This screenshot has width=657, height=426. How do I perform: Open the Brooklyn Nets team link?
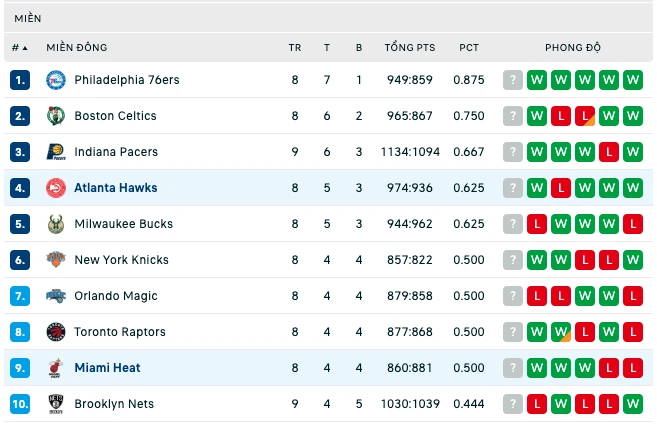click(x=114, y=404)
